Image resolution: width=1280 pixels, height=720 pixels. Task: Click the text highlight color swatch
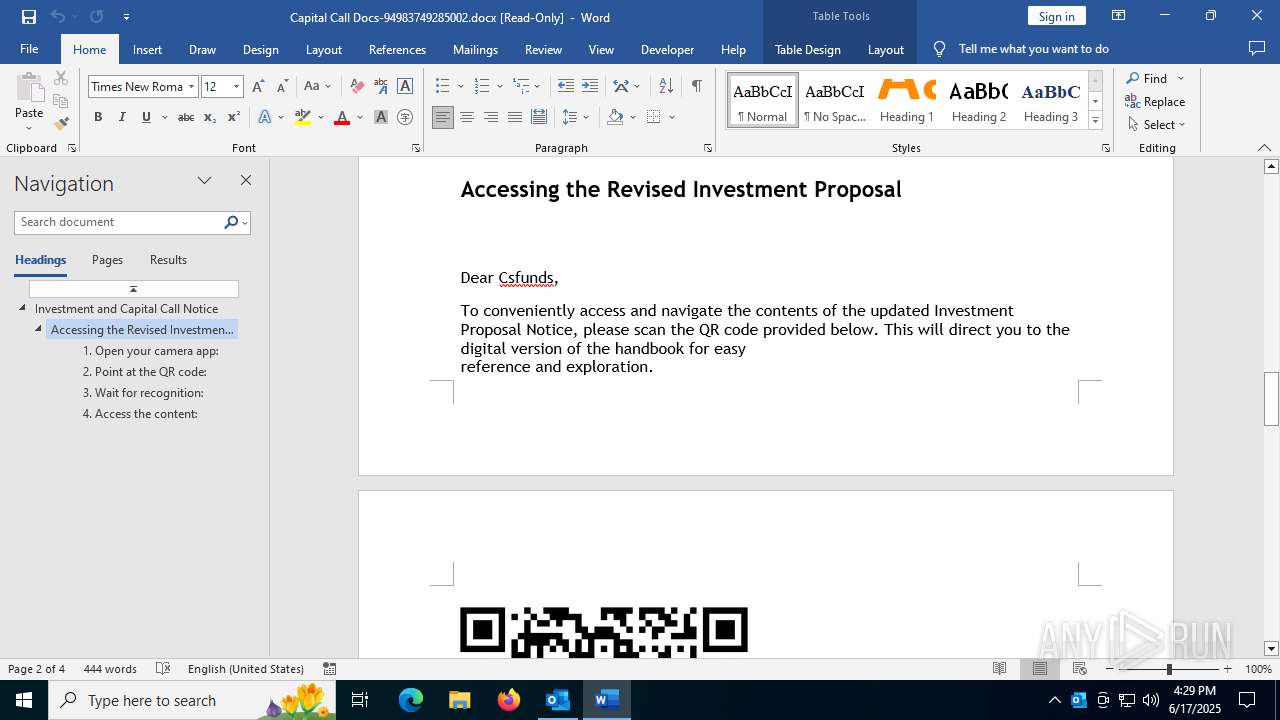click(303, 117)
